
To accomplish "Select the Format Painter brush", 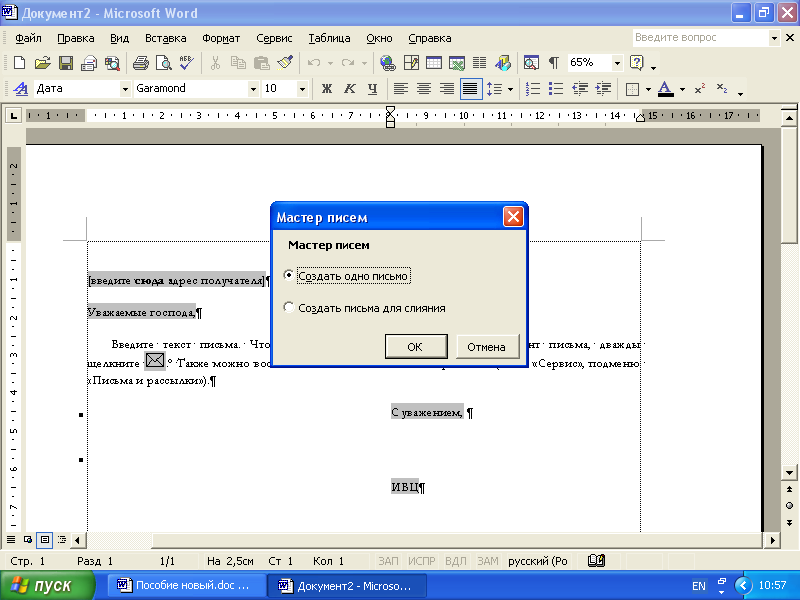I will pos(285,63).
